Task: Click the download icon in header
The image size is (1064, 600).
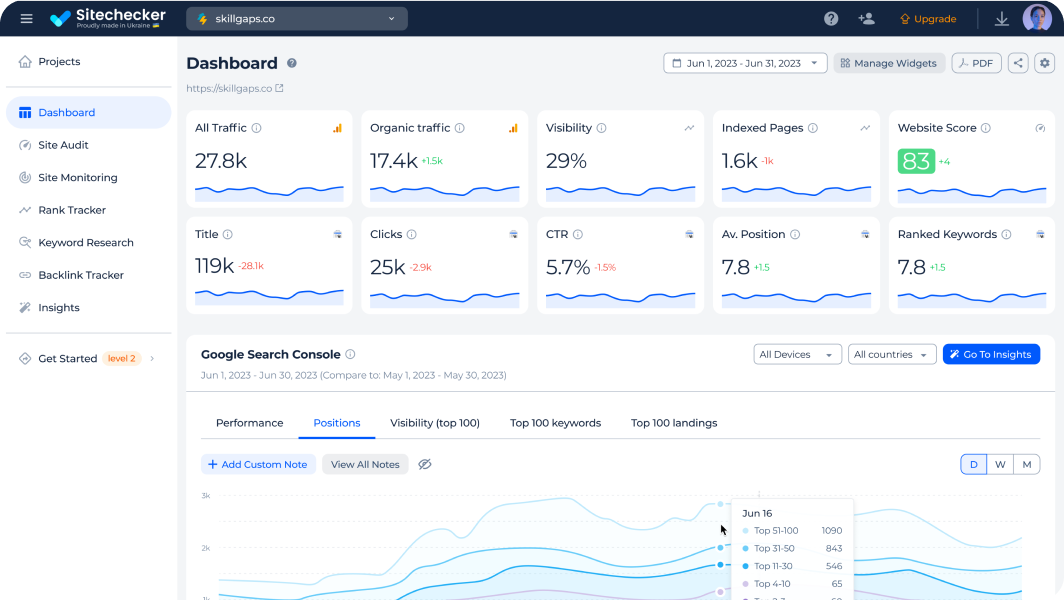Action: click(x=1002, y=19)
